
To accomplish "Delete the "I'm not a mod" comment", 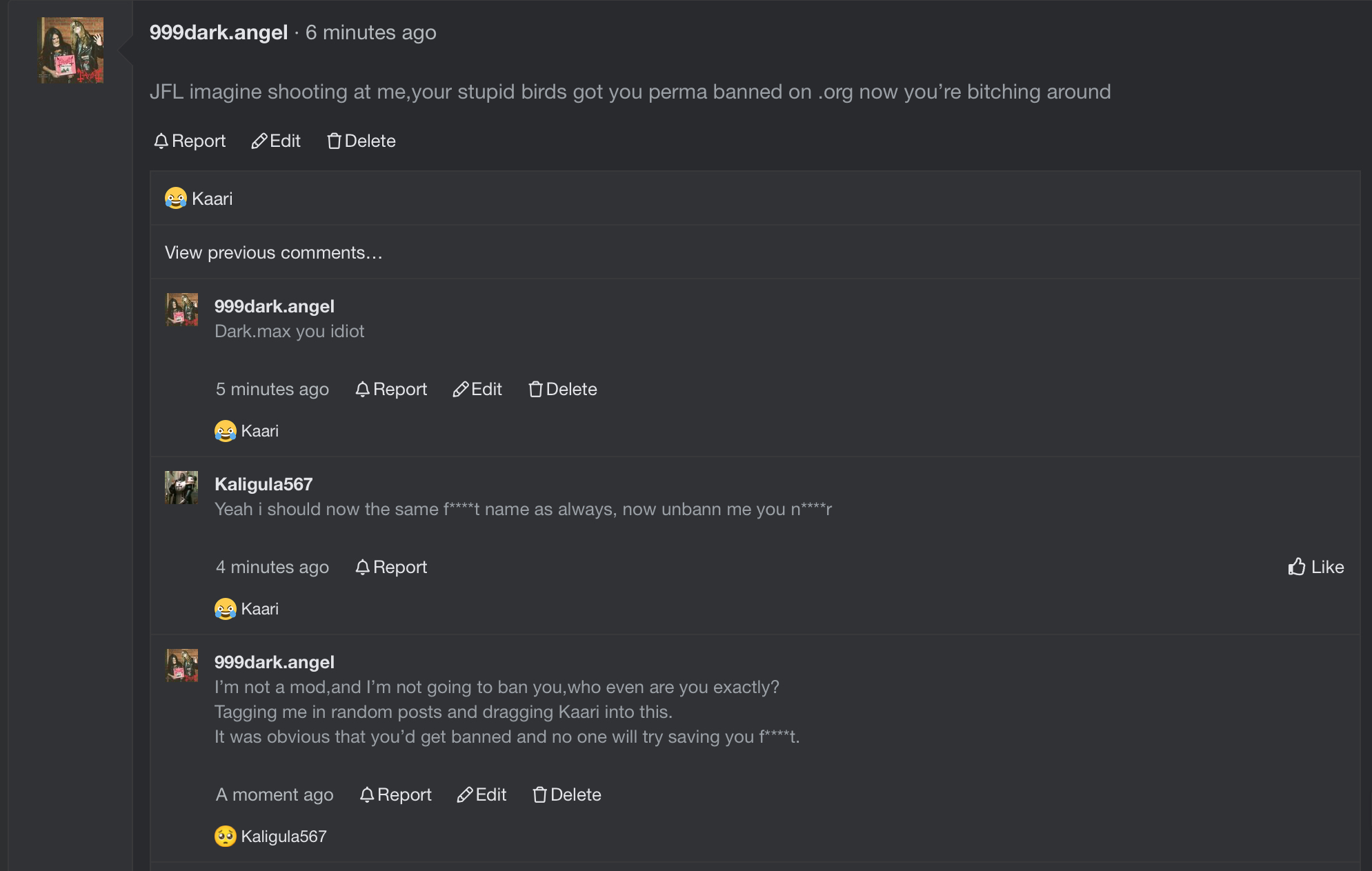I will [567, 795].
